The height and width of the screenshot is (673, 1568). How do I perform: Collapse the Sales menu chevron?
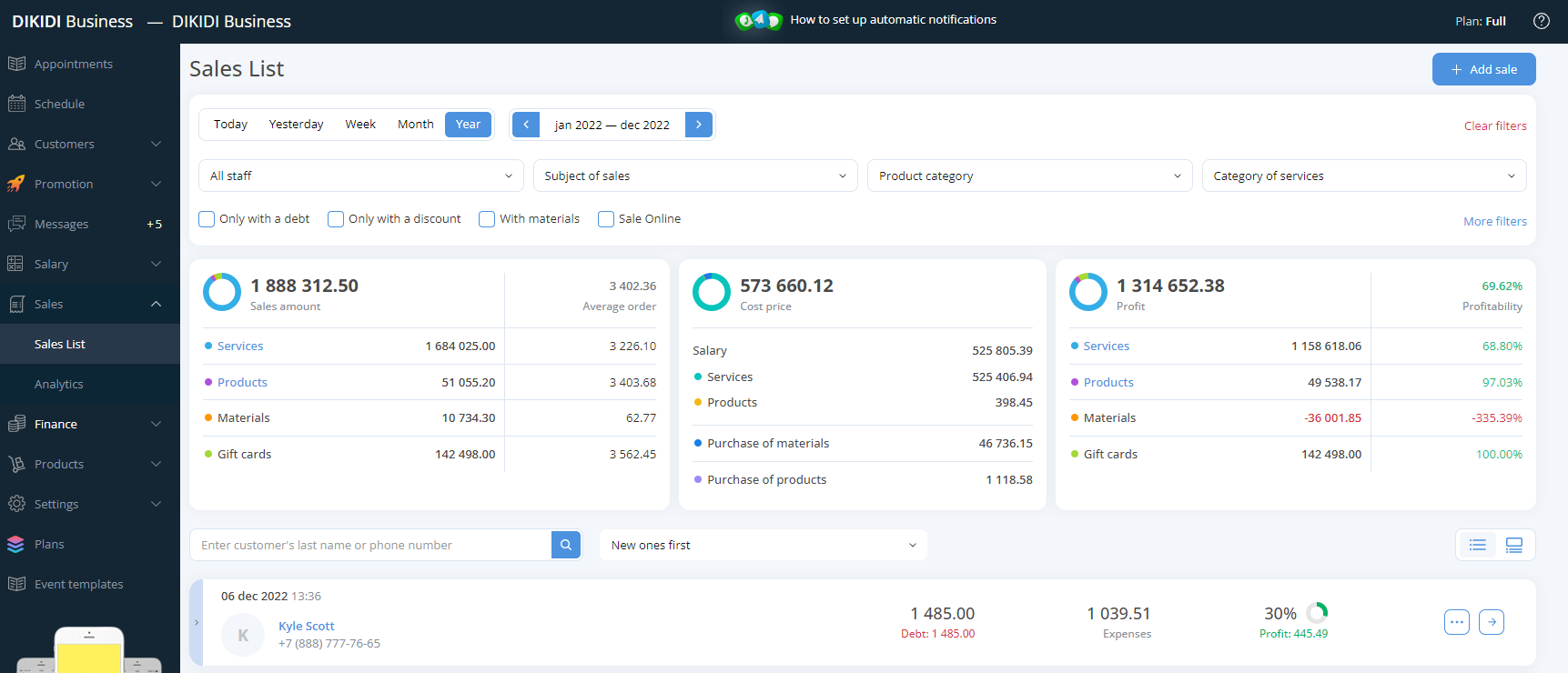156,304
